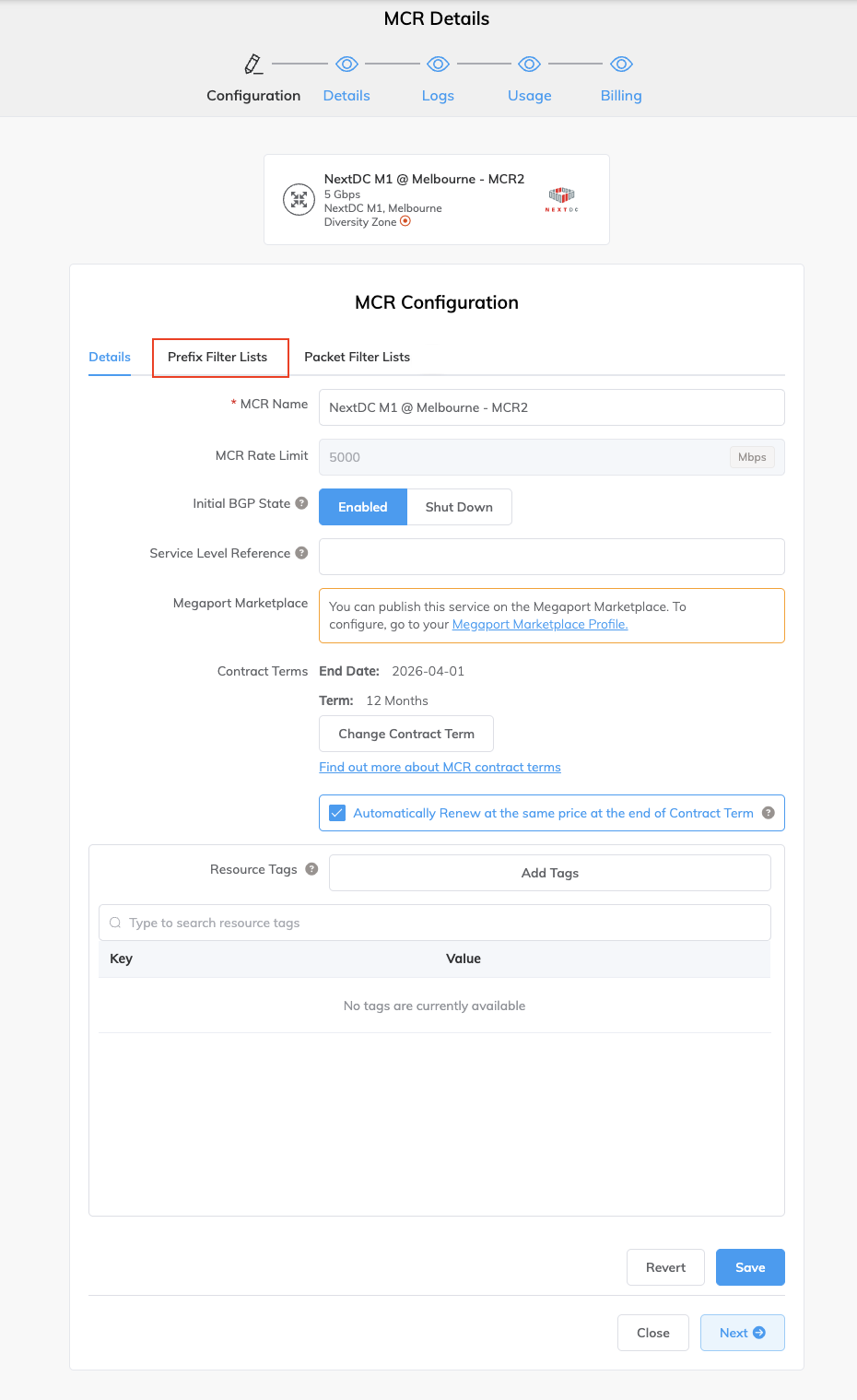Click the NextDC logo on the service card
Screen dimensions: 857x1400
[x=560, y=197]
